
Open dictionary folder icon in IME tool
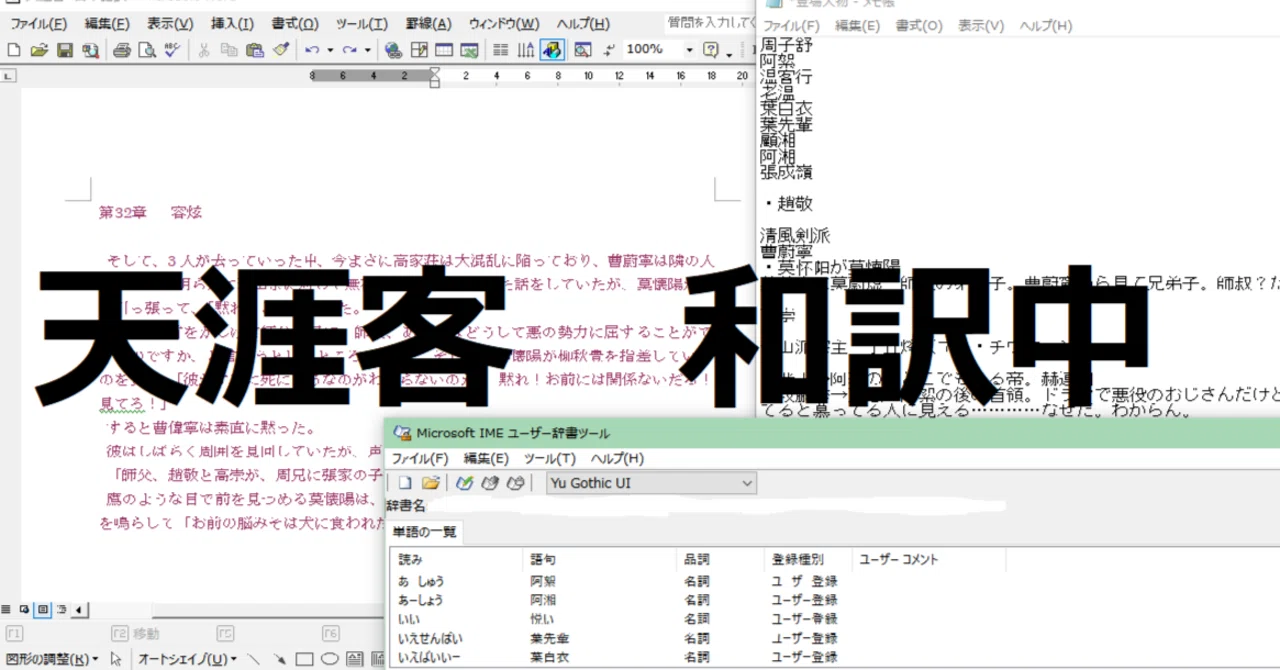430,484
